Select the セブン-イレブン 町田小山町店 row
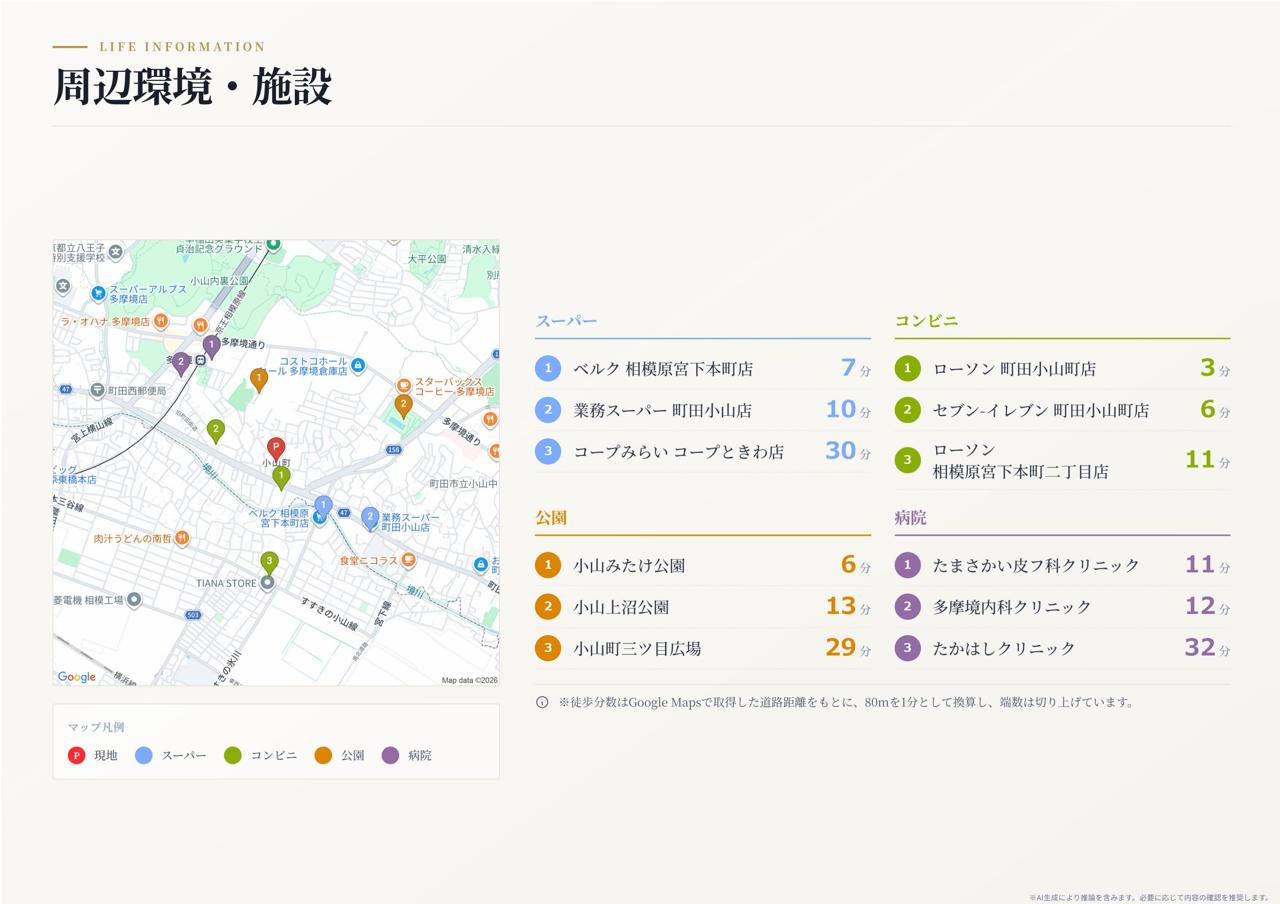This screenshot has width=1280, height=904. 1062,410
